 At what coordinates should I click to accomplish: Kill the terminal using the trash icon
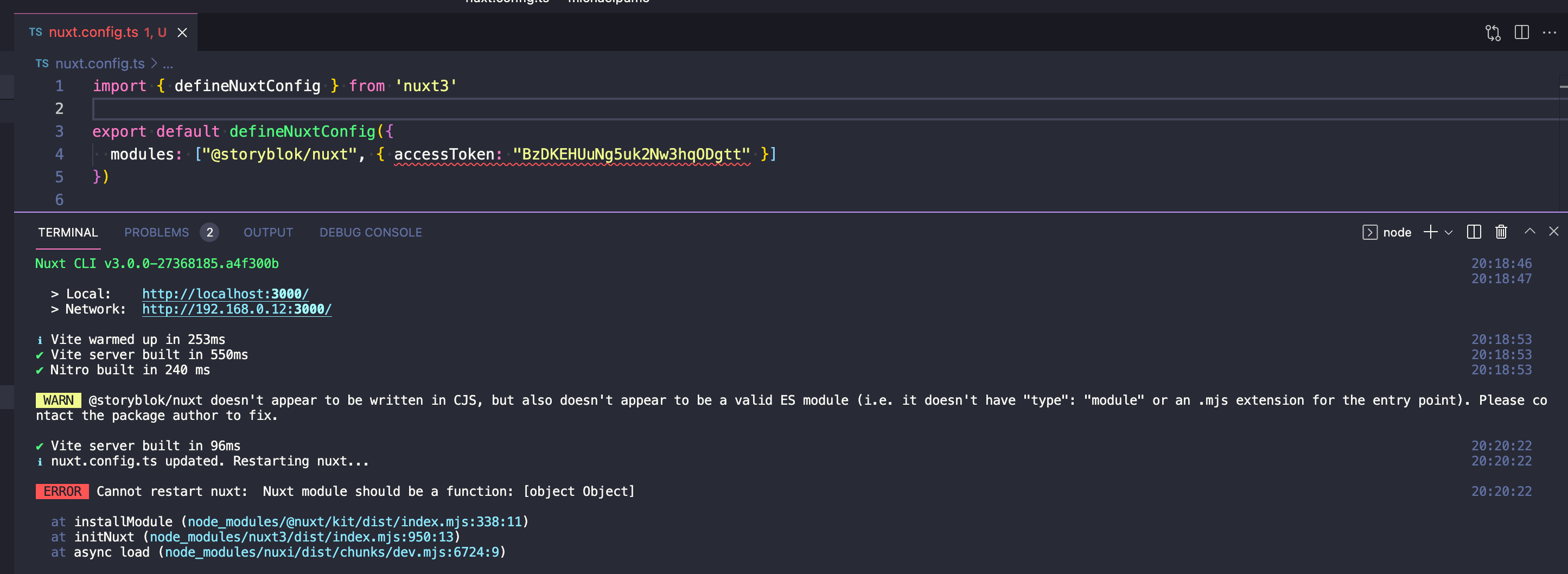tap(1501, 232)
